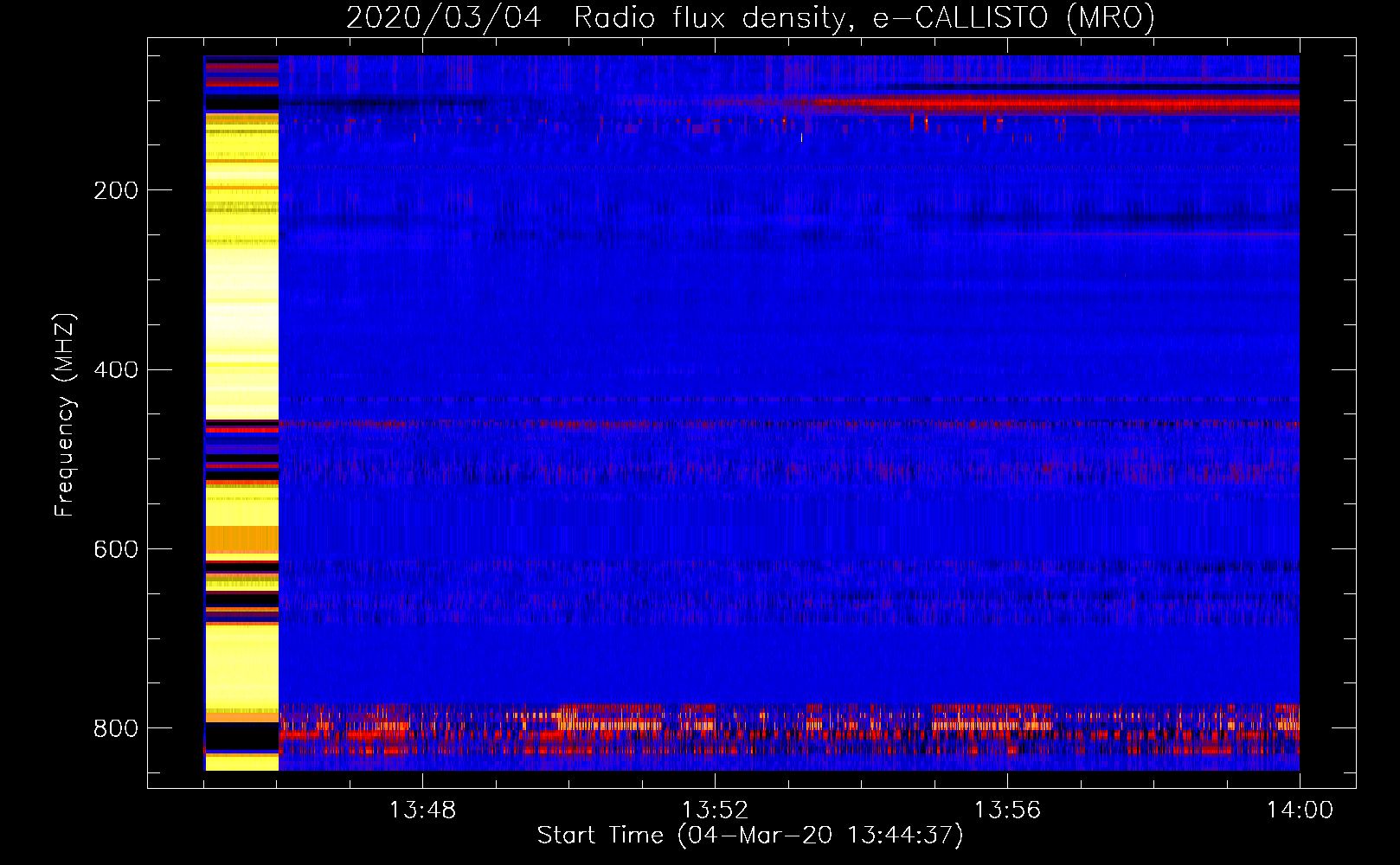Click the 600 frequency tick label

click(116, 550)
